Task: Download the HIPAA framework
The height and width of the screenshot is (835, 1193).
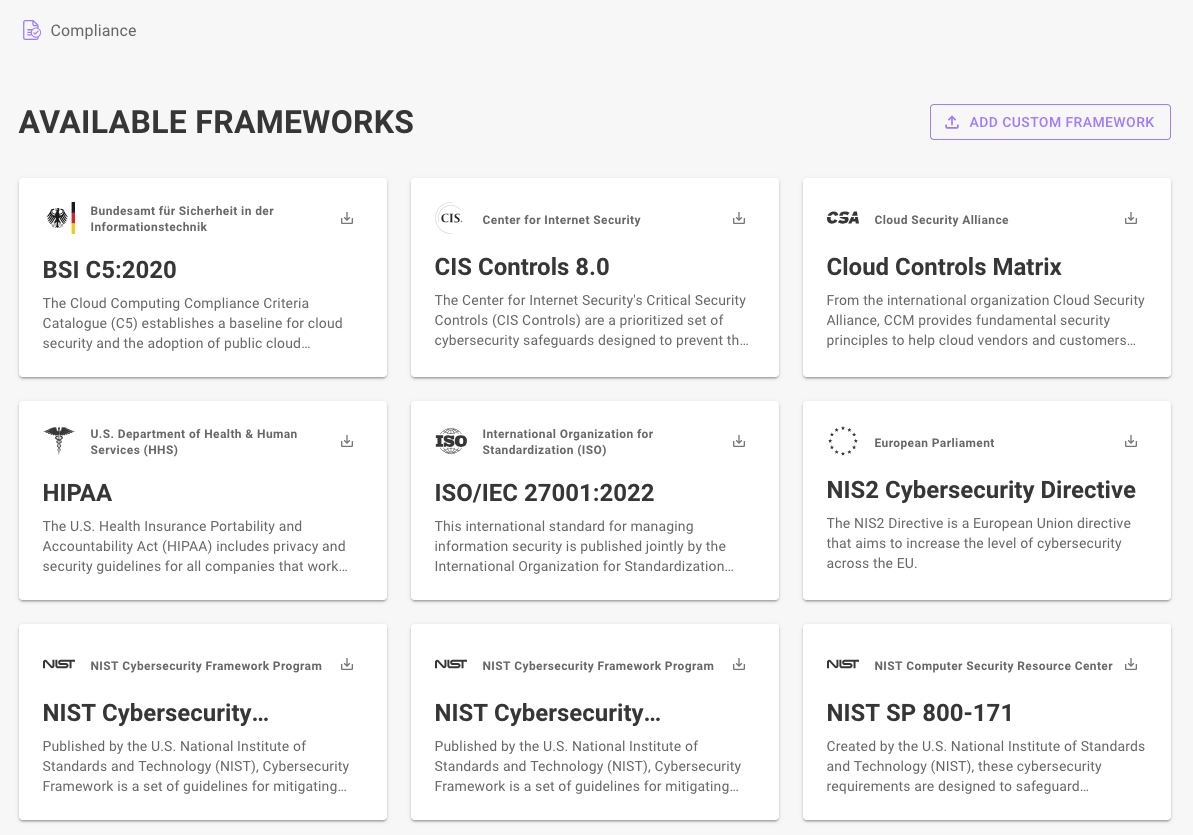Action: 347,441
